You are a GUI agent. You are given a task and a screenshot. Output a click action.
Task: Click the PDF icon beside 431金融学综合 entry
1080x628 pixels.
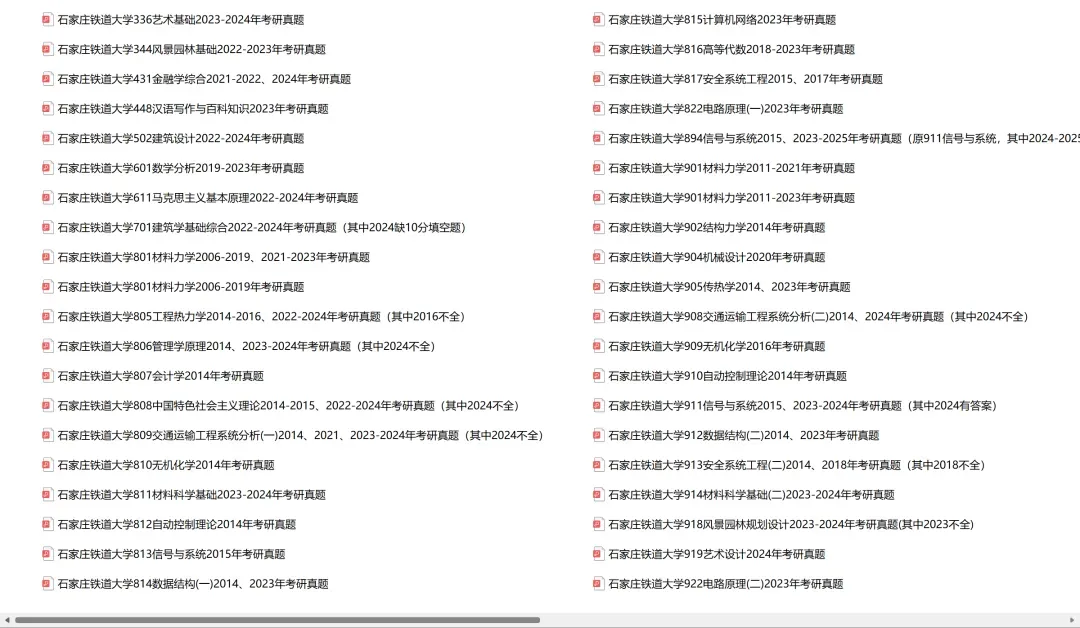pyautogui.click(x=47, y=78)
